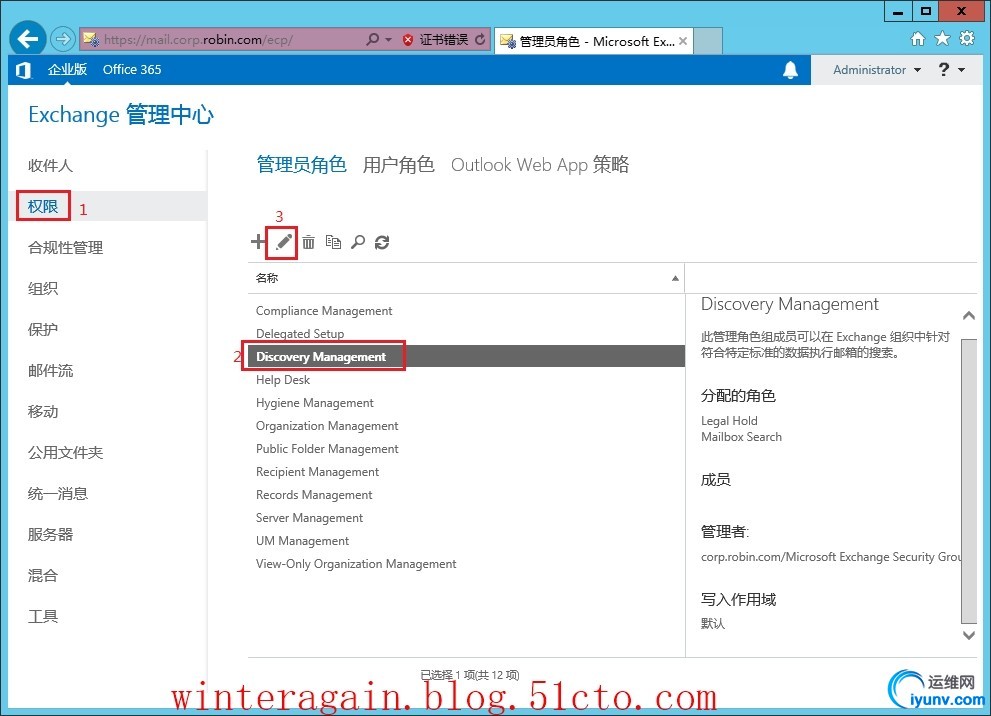Switch to 企业版 in the header
This screenshot has width=991, height=716.
coord(67,70)
